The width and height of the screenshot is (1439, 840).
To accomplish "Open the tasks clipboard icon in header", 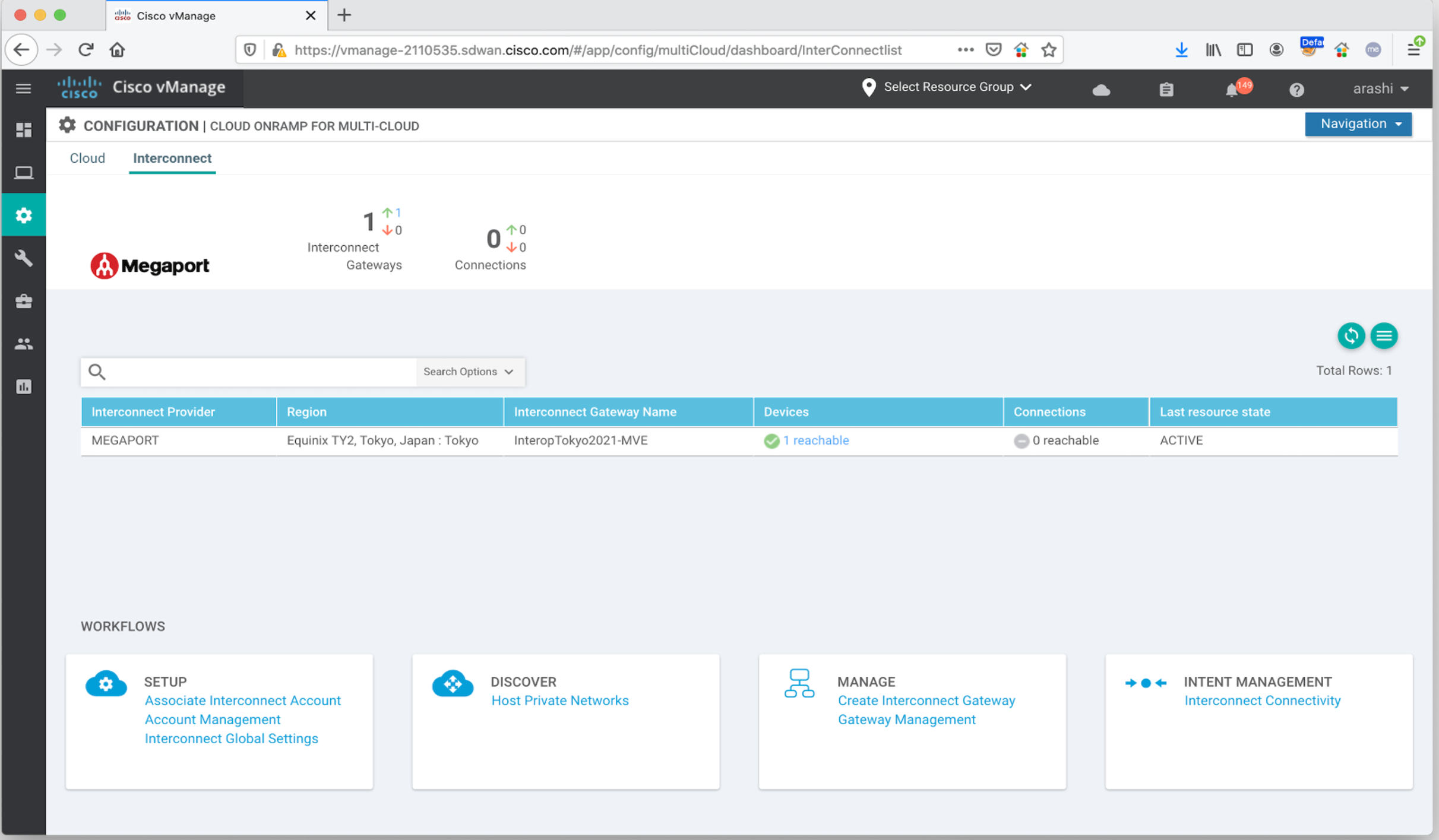I will (x=1166, y=90).
